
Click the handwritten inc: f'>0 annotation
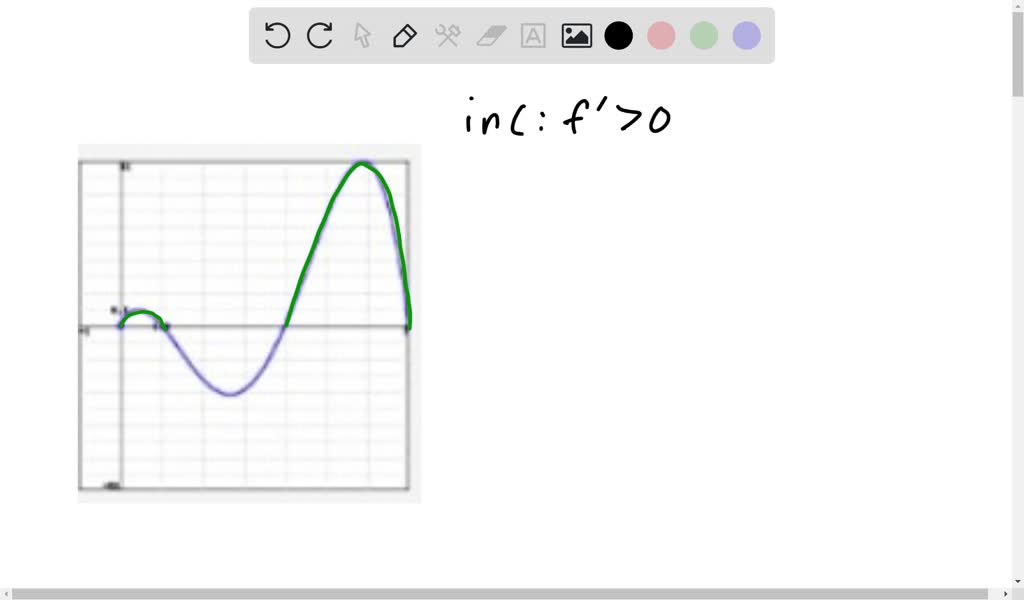point(565,115)
